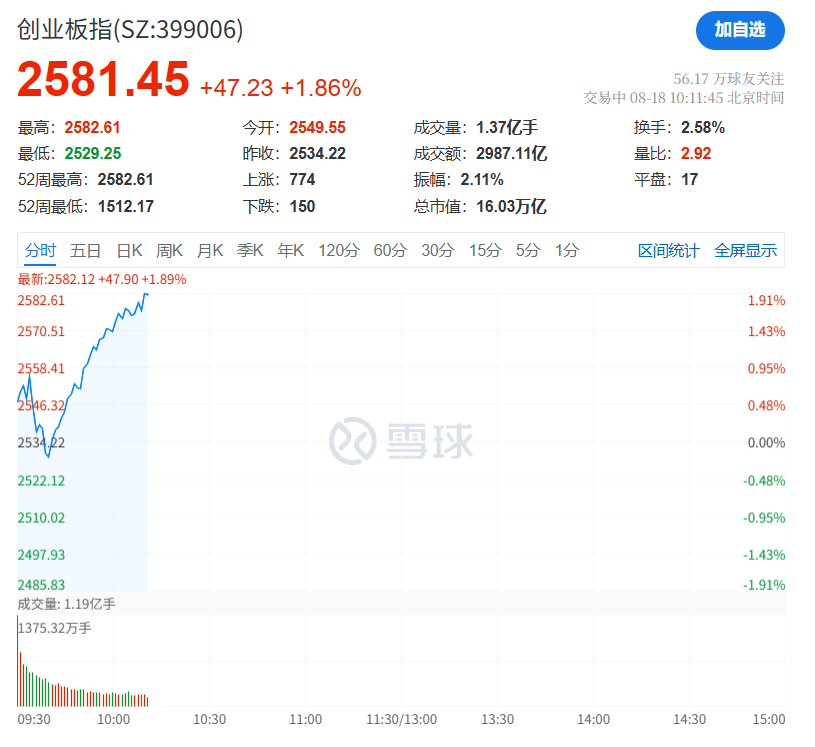Open the 日K chart tab
Screen dimensions: 815x747
tap(129, 251)
